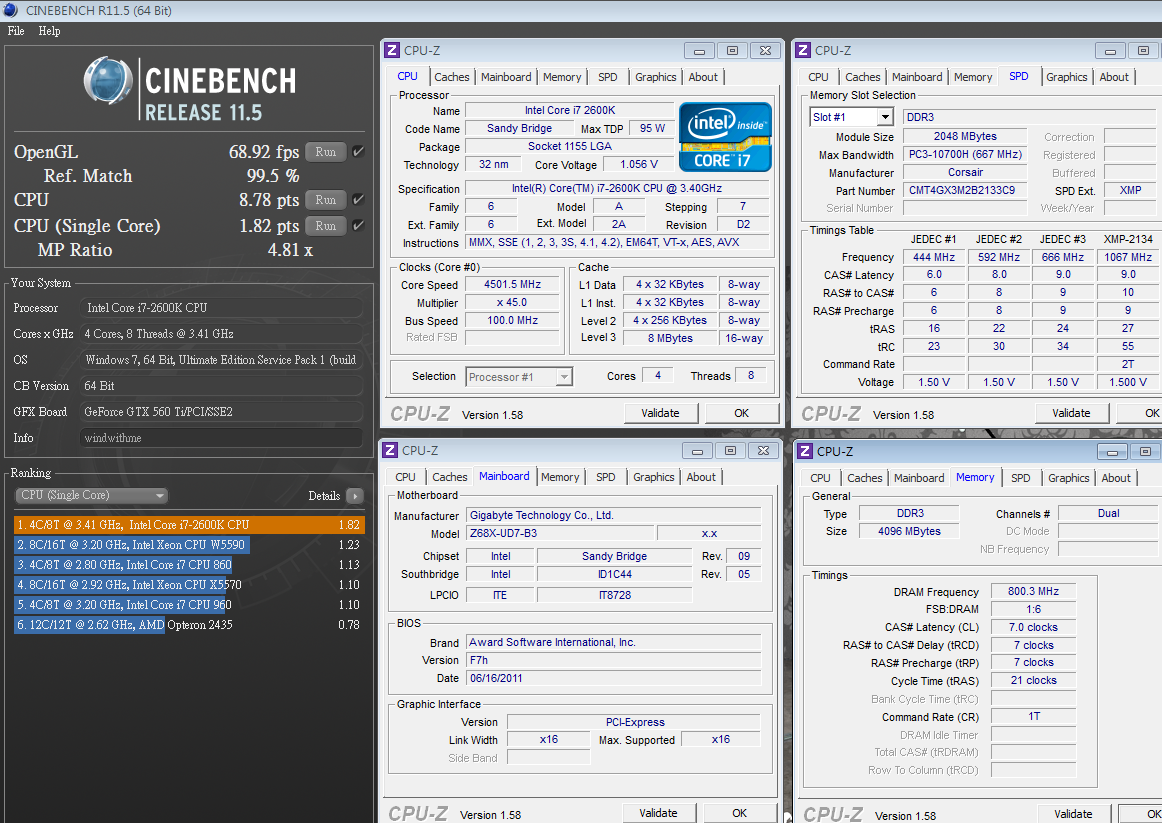Switch to About tab in top-left CPU-Z window
Viewport: 1162px width, 823px height.
click(703, 77)
